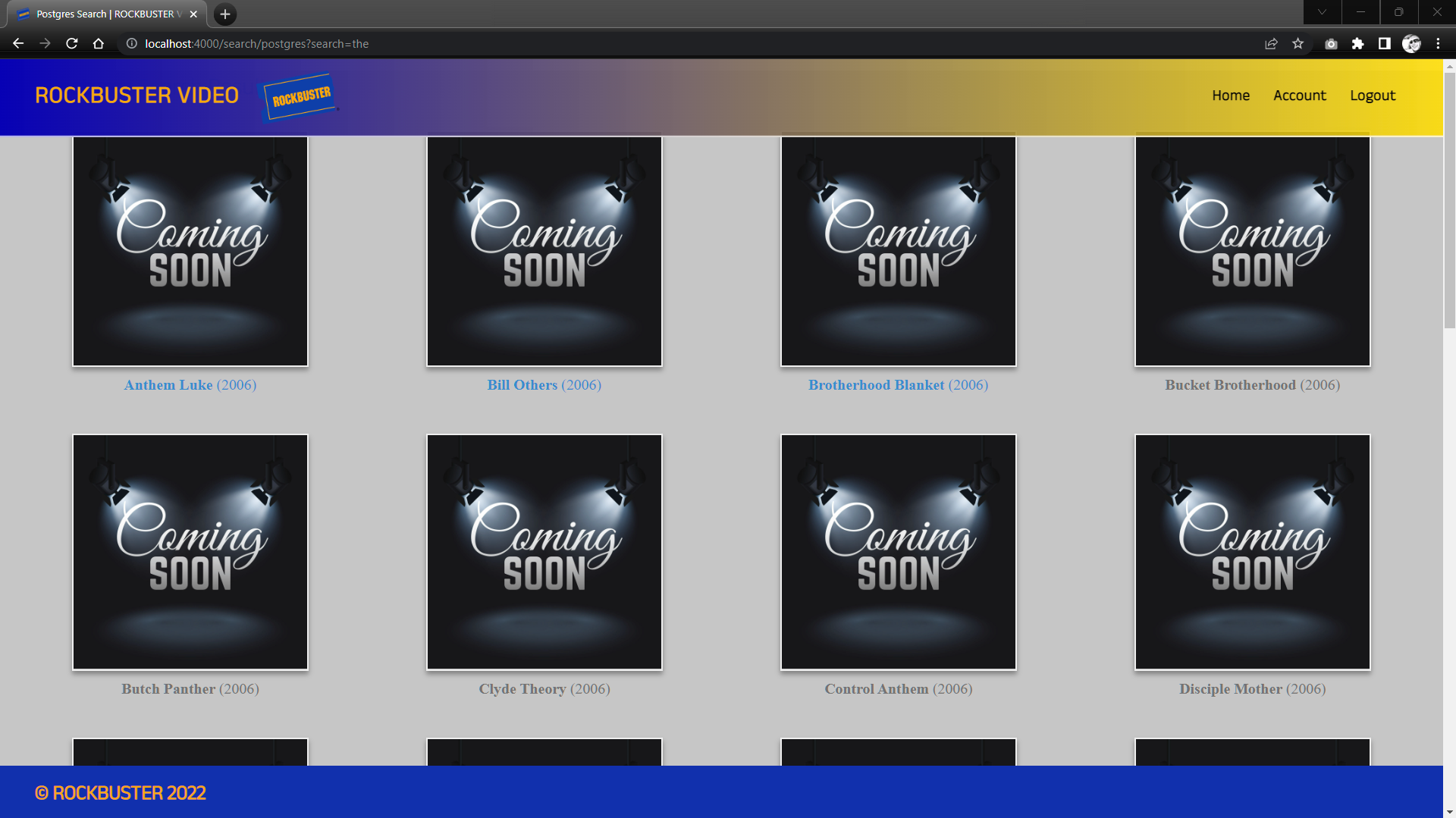The width and height of the screenshot is (1456, 818).
Task: Click Logout in the navbar
Action: [x=1372, y=96]
